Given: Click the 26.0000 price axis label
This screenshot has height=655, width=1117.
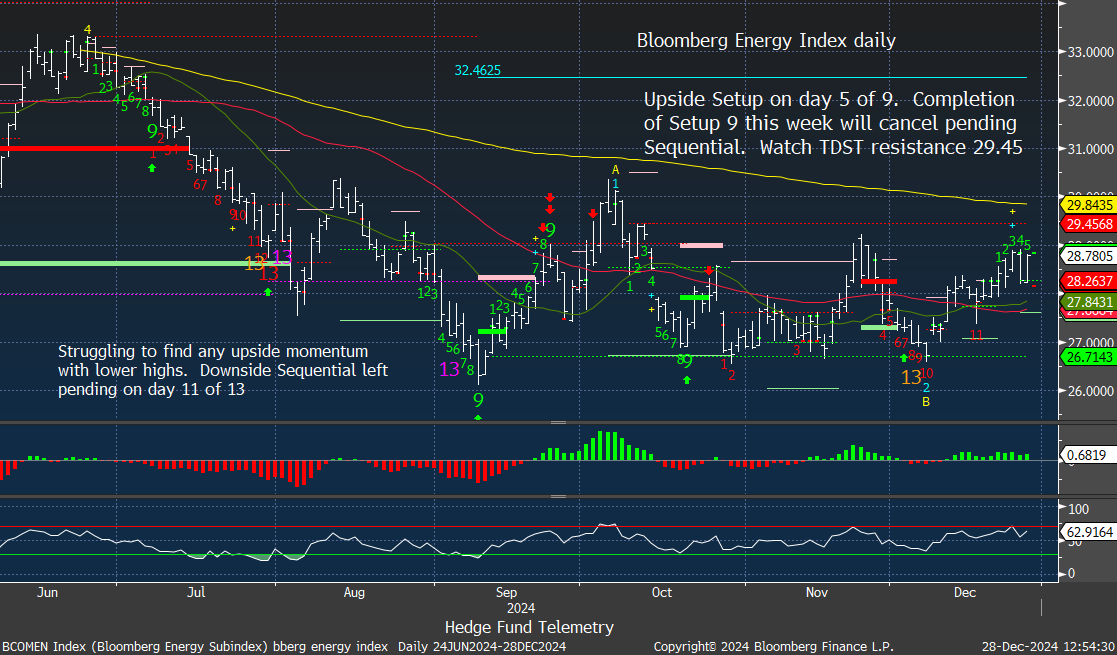Looking at the screenshot, I should 1091,391.
